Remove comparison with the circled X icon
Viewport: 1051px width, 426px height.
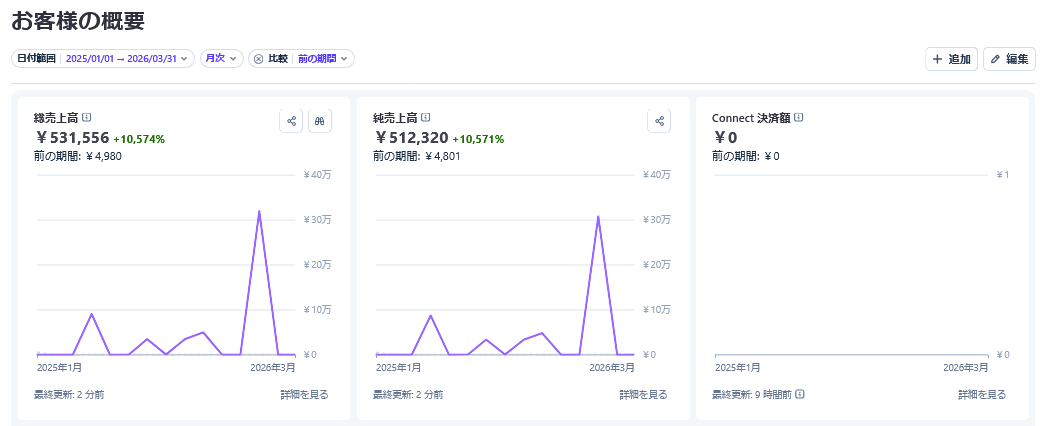[258, 59]
